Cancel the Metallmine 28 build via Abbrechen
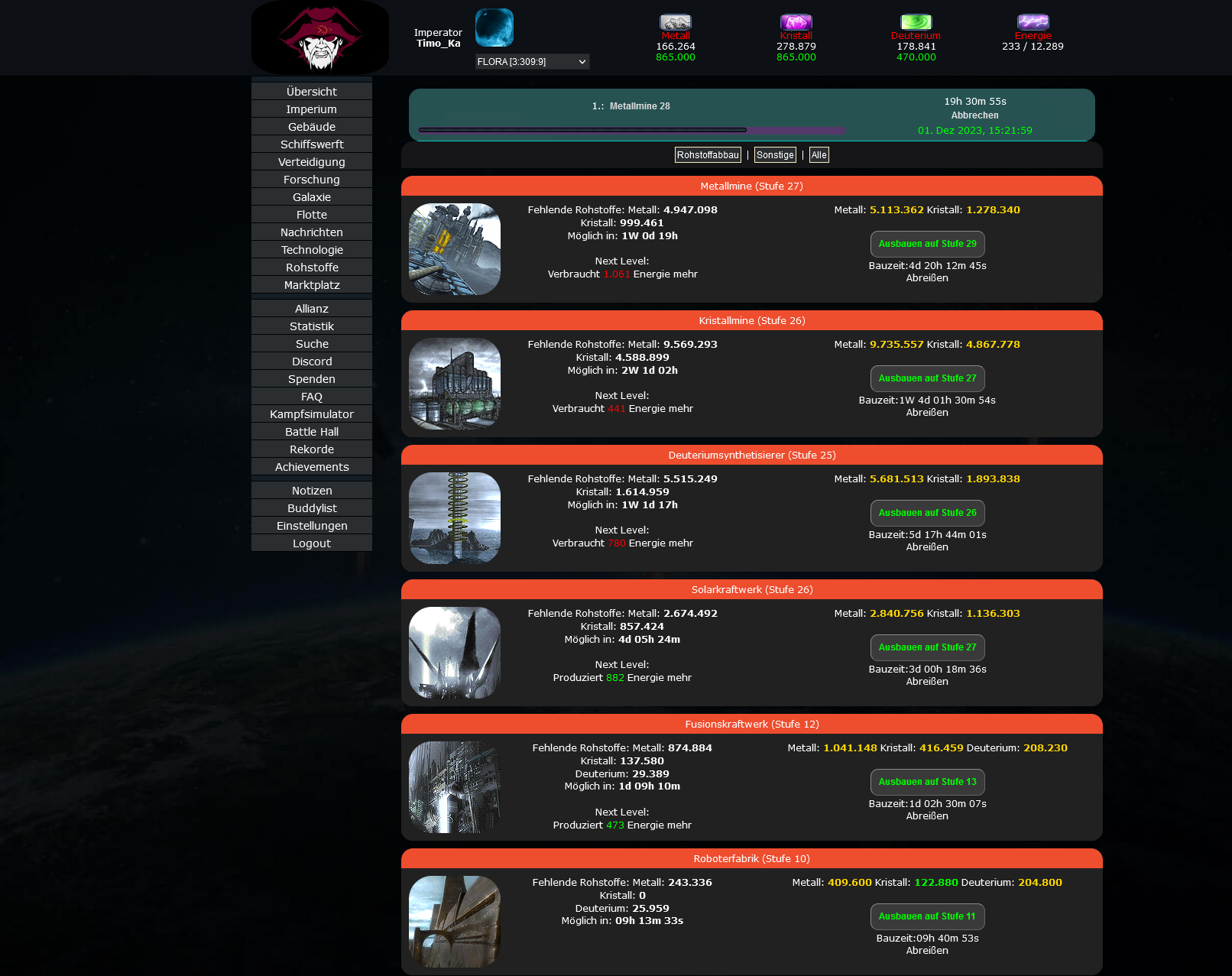Image resolution: width=1232 pixels, height=976 pixels. click(x=974, y=115)
